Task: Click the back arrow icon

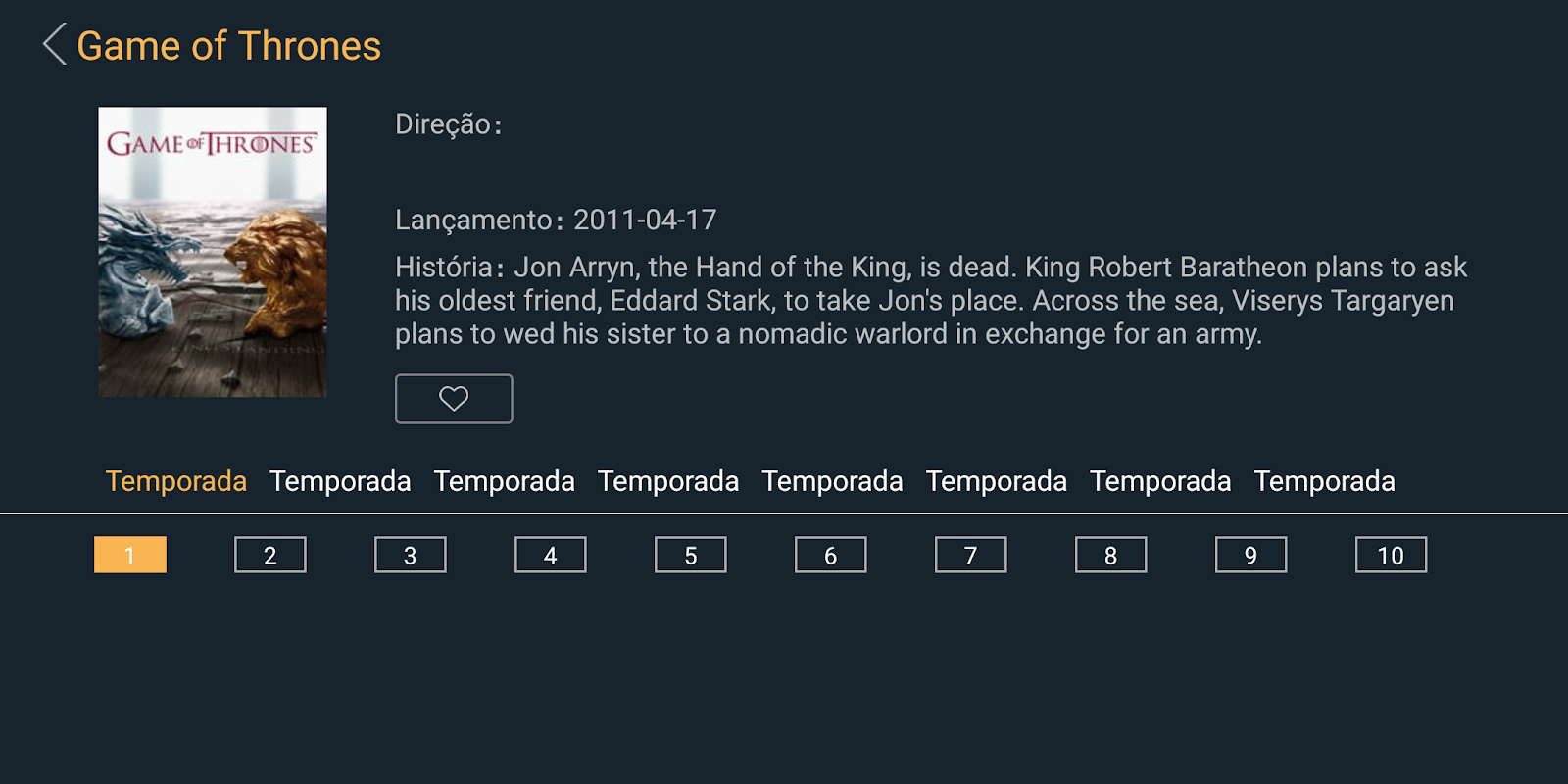Action: pos(55,45)
